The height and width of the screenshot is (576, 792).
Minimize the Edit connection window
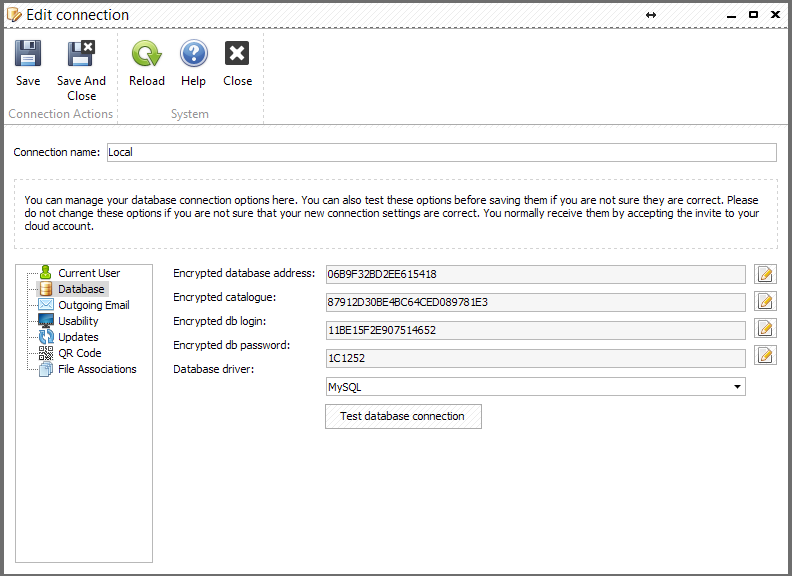tap(731, 16)
